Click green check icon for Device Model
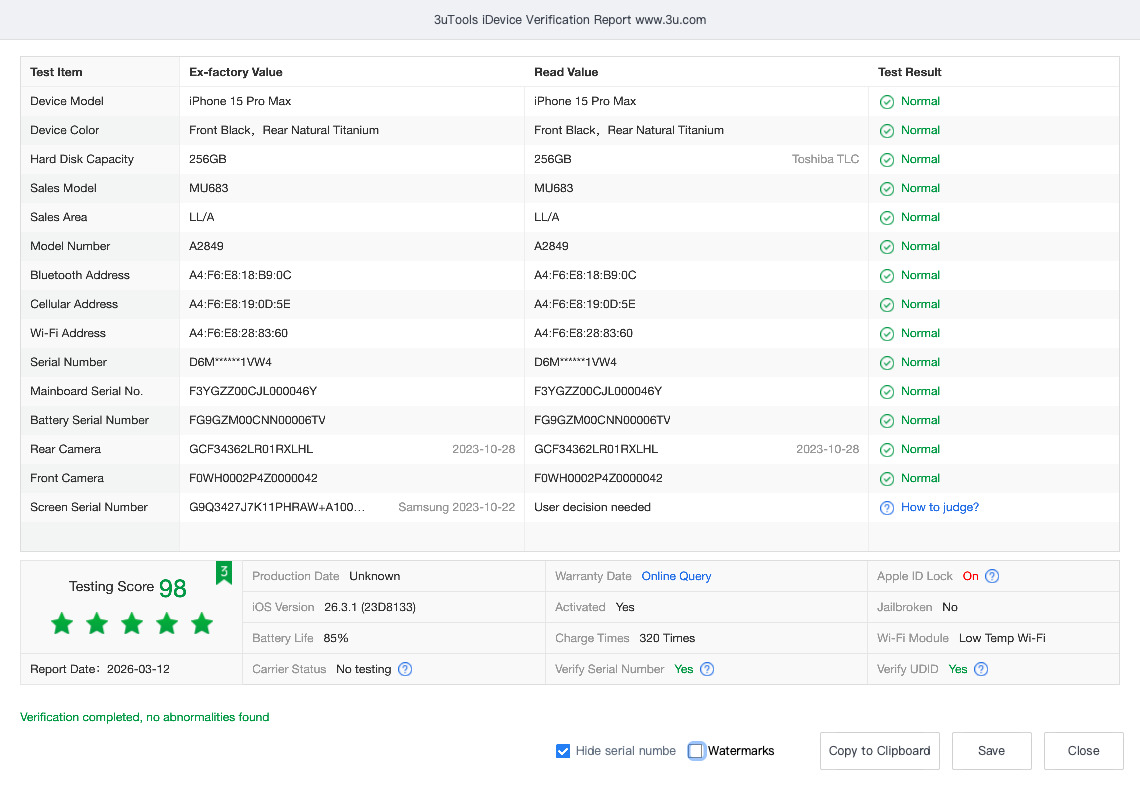The image size is (1140, 786). point(886,102)
